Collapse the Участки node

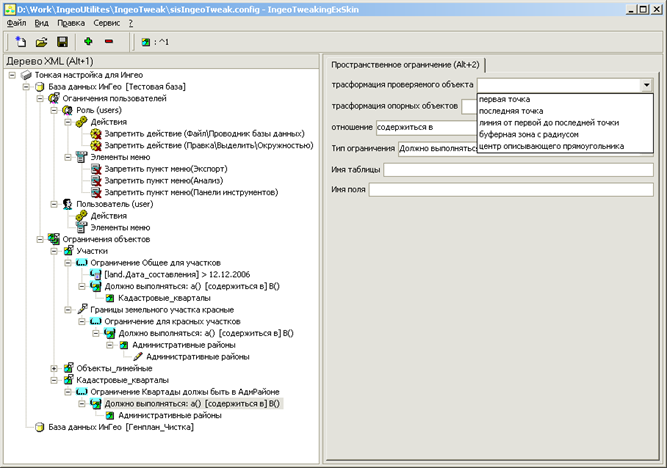point(54,251)
